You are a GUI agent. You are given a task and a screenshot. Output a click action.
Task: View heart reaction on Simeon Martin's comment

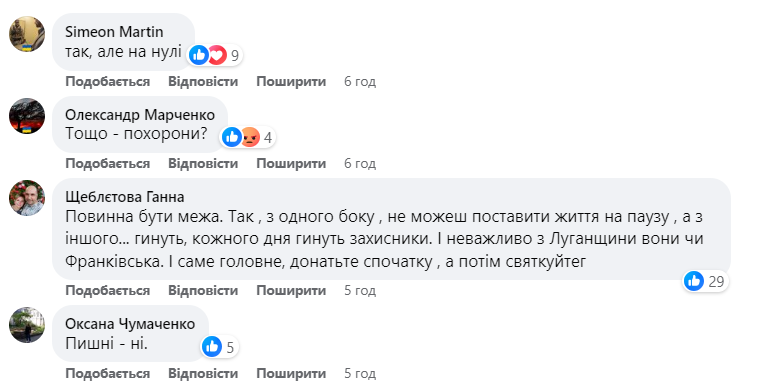[217, 55]
